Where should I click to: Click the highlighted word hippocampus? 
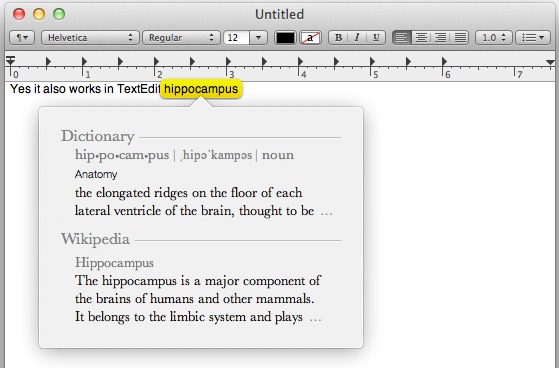point(201,89)
